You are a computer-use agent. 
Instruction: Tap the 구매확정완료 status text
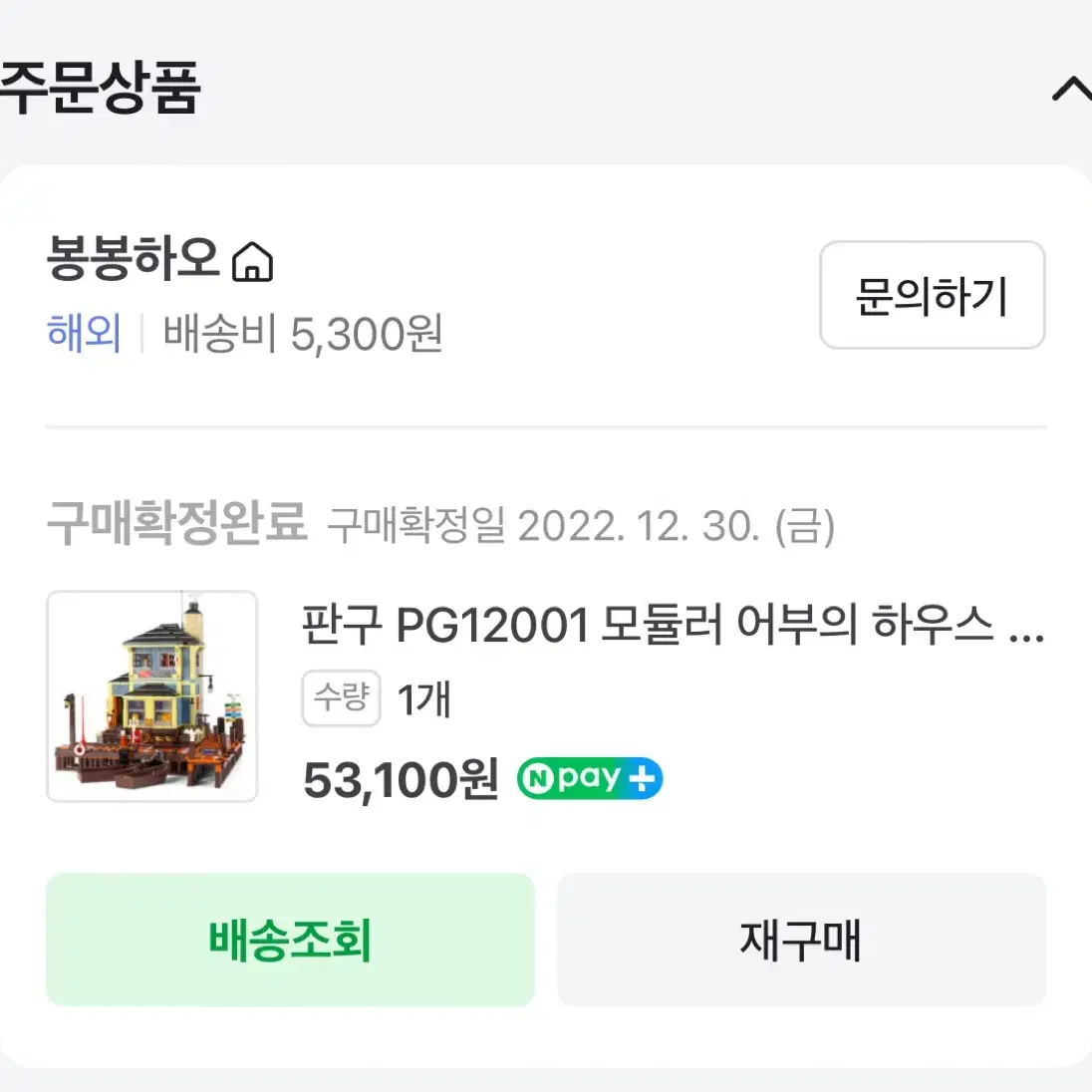(x=177, y=523)
